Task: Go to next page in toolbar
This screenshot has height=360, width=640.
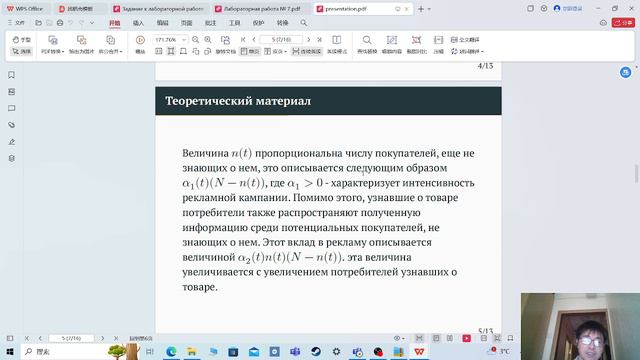Action: point(309,40)
